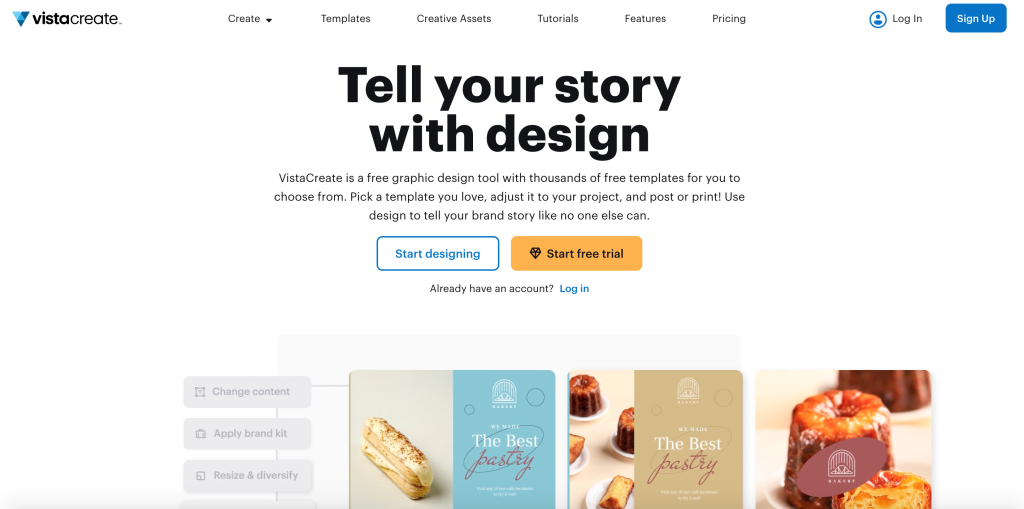Select the canelé close-up template thumbnail
1024x509 pixels.
point(843,440)
